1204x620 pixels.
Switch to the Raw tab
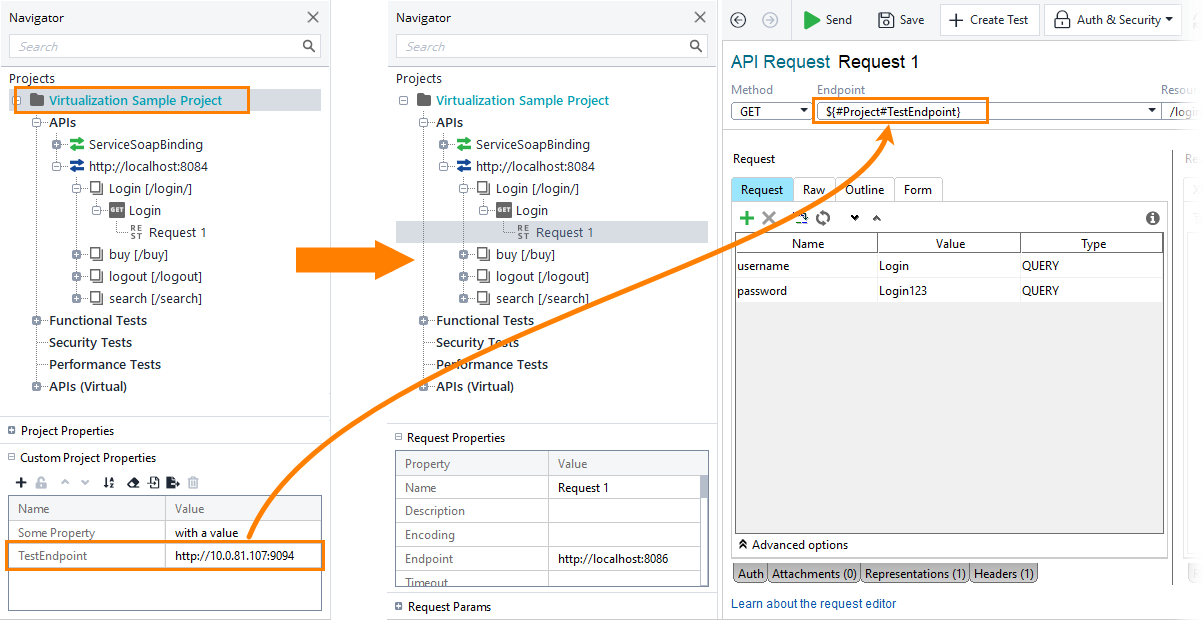[x=813, y=189]
